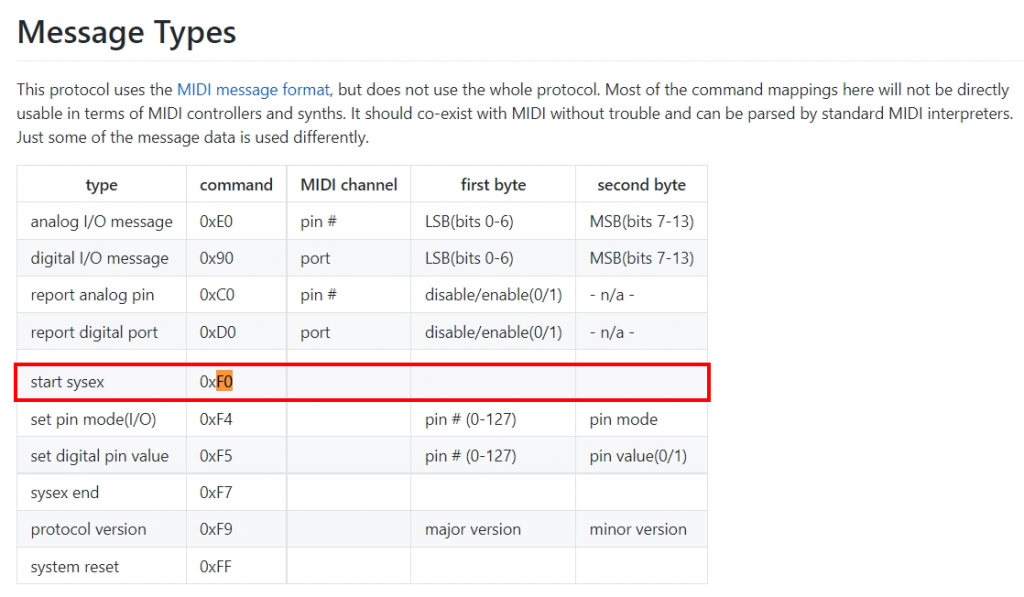The height and width of the screenshot is (597, 1024).
Task: Click the MIDI channel column header
Action: tap(349, 184)
